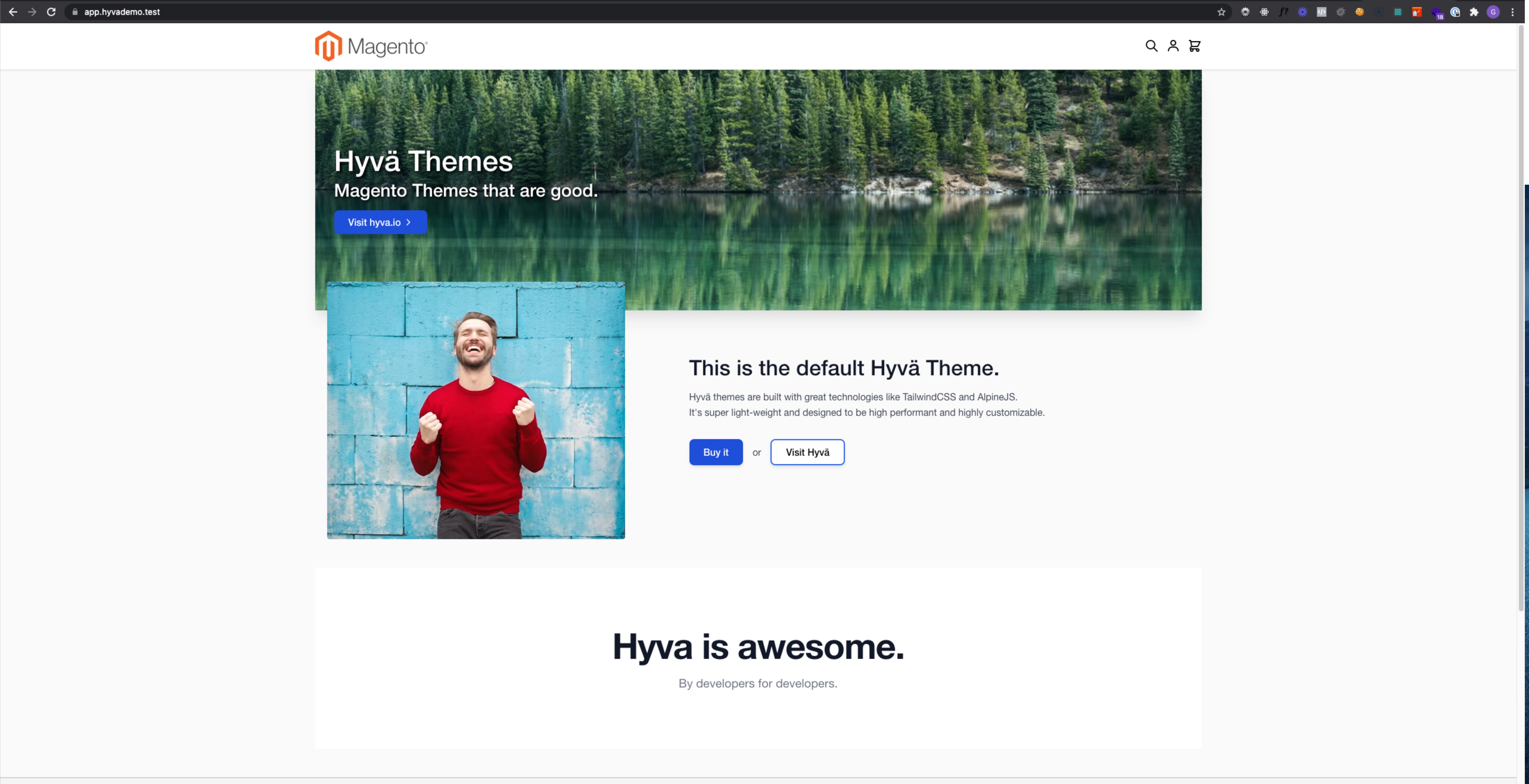Open the React atom extension icon

(x=1264, y=12)
